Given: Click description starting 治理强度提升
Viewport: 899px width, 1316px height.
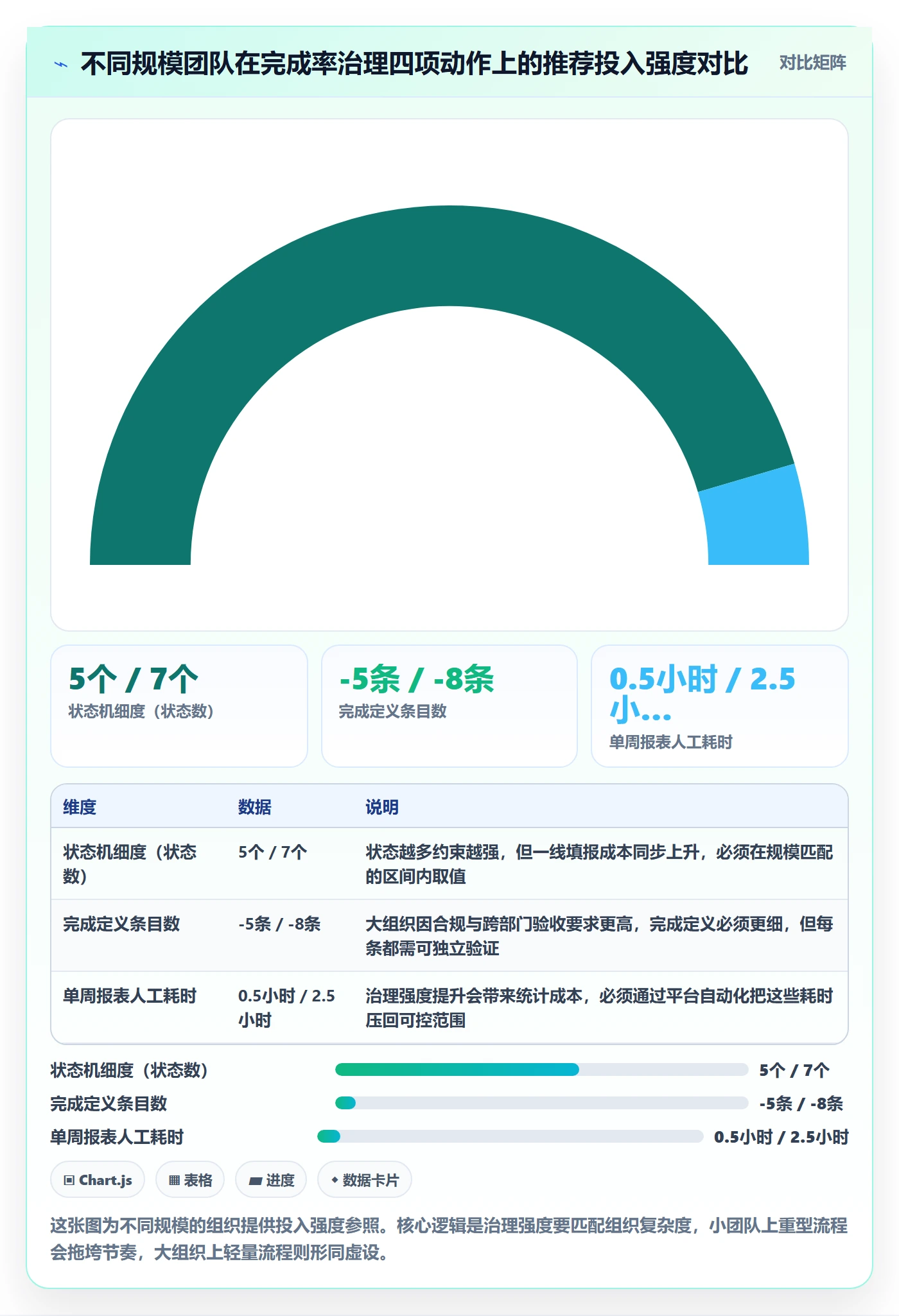Looking at the screenshot, I should 599,1007.
